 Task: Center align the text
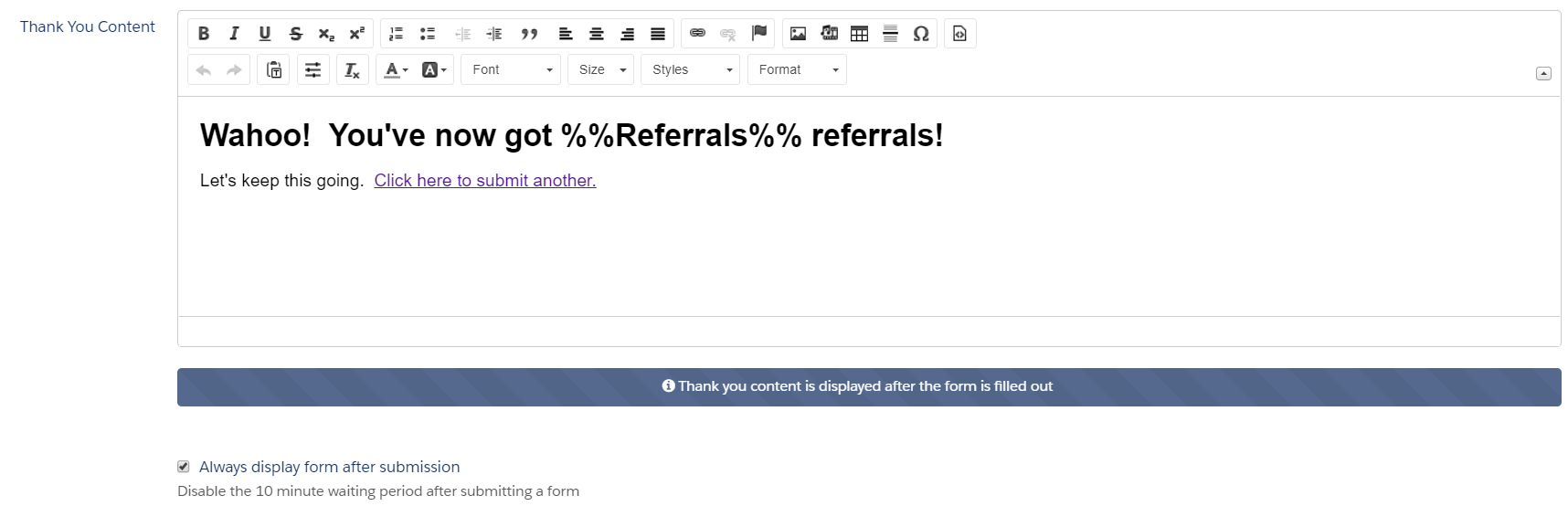(597, 34)
